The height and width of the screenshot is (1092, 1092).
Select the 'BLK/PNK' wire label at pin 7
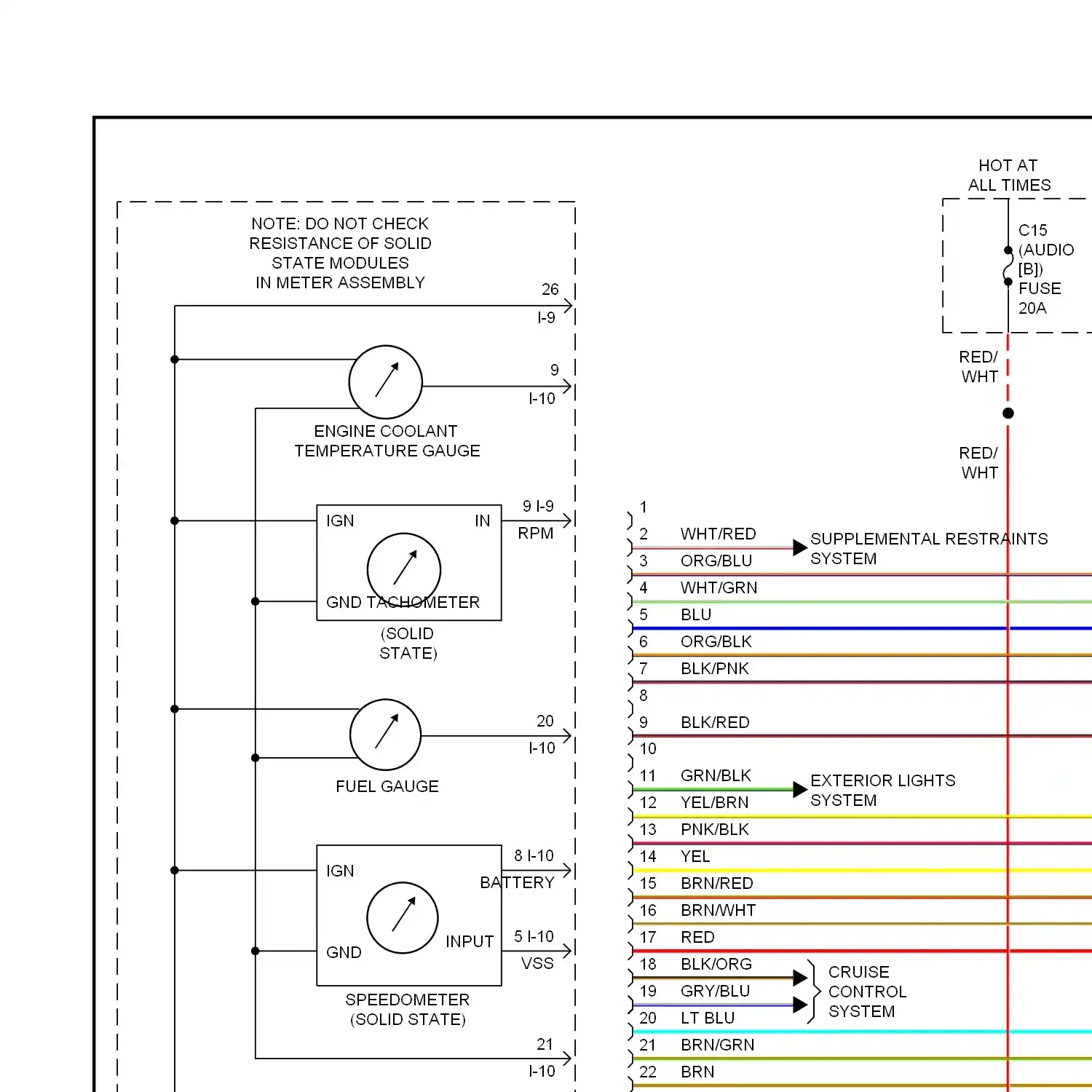715,668
